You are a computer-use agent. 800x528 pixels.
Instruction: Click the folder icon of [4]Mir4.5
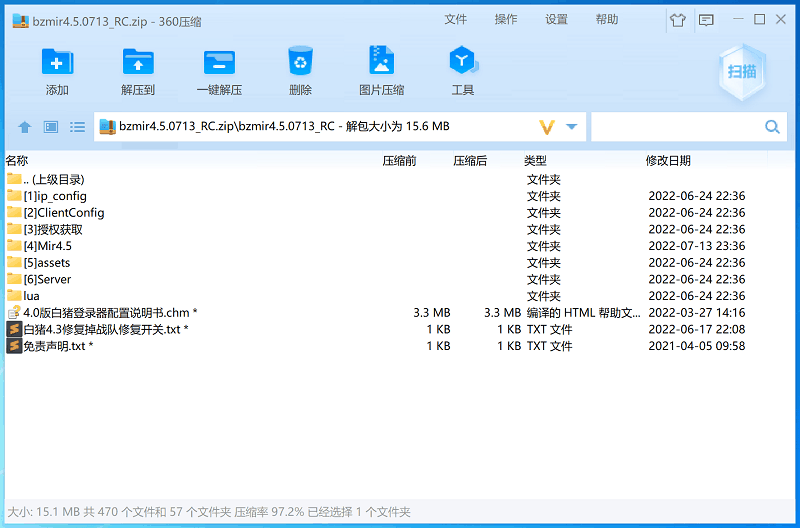click(x=14, y=245)
